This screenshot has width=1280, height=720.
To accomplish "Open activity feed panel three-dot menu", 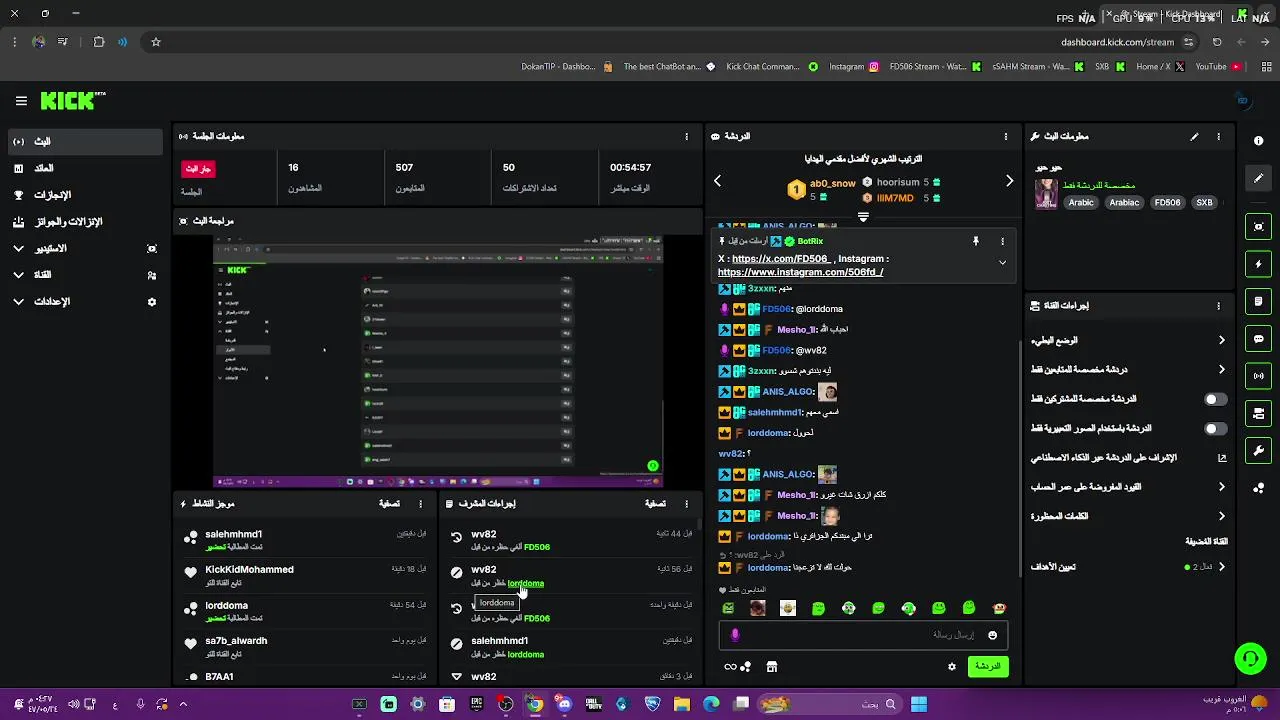I will pyautogui.click(x=420, y=504).
